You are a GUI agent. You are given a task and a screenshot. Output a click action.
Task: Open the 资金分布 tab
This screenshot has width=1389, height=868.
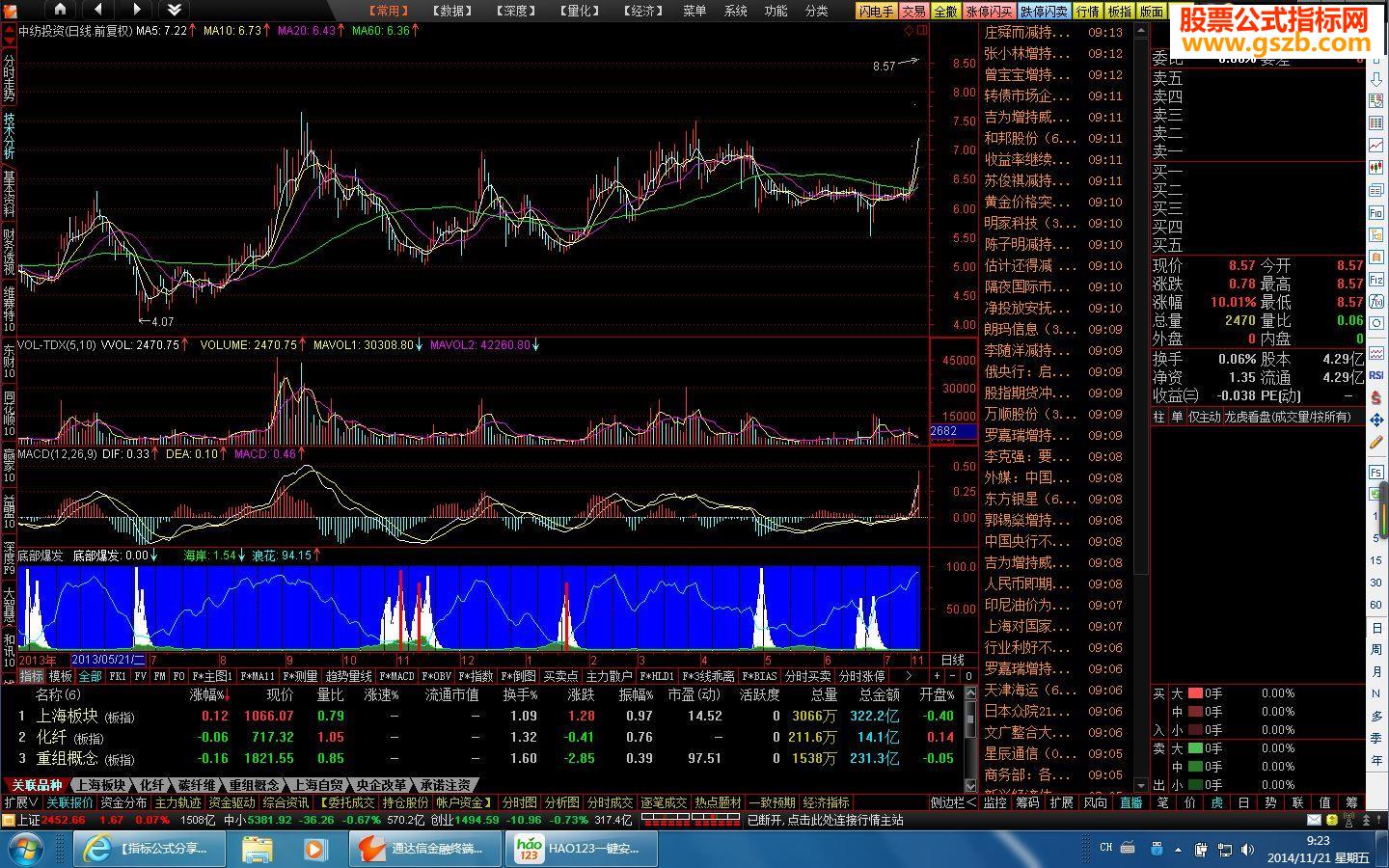click(123, 802)
